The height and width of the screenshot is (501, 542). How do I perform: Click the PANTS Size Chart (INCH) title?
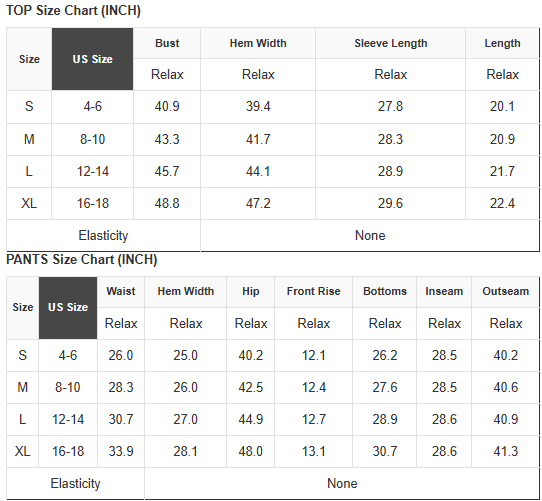pyautogui.click(x=82, y=260)
